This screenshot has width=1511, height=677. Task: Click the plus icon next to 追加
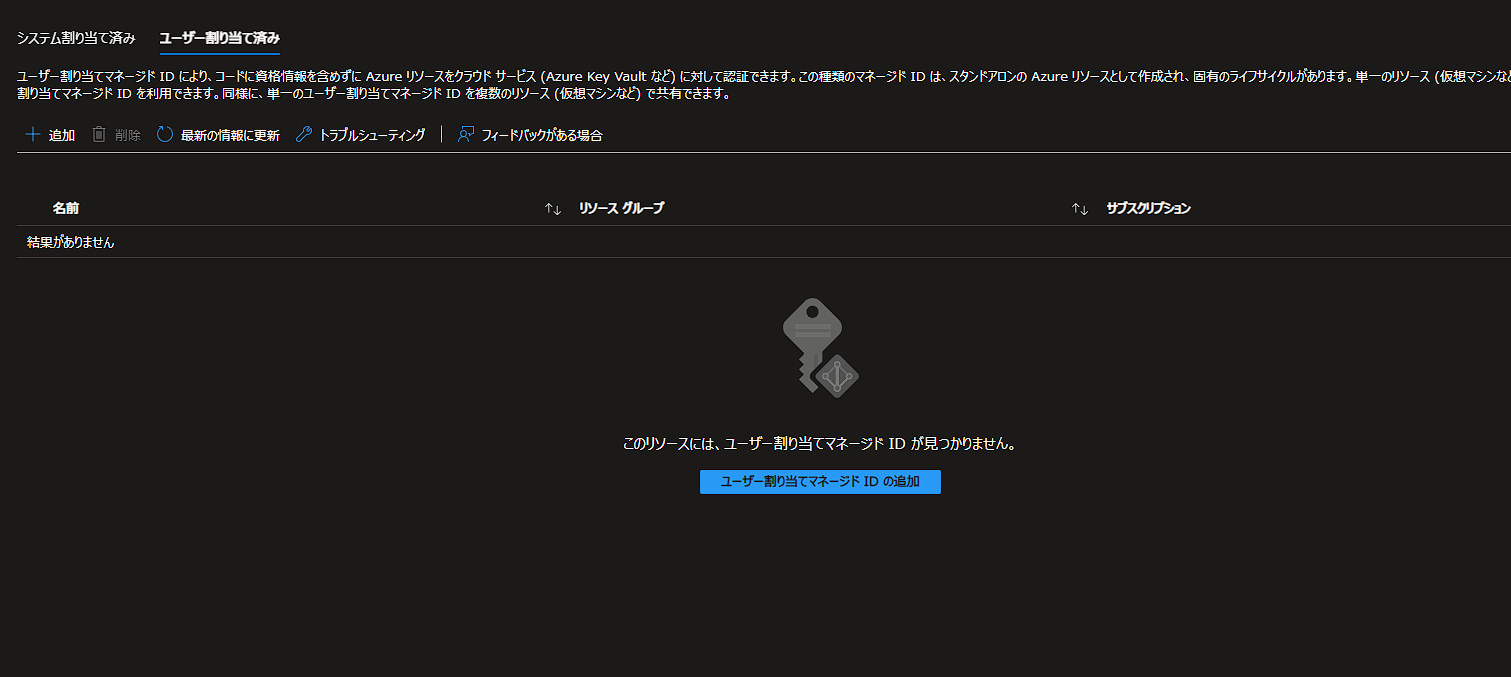(32, 134)
